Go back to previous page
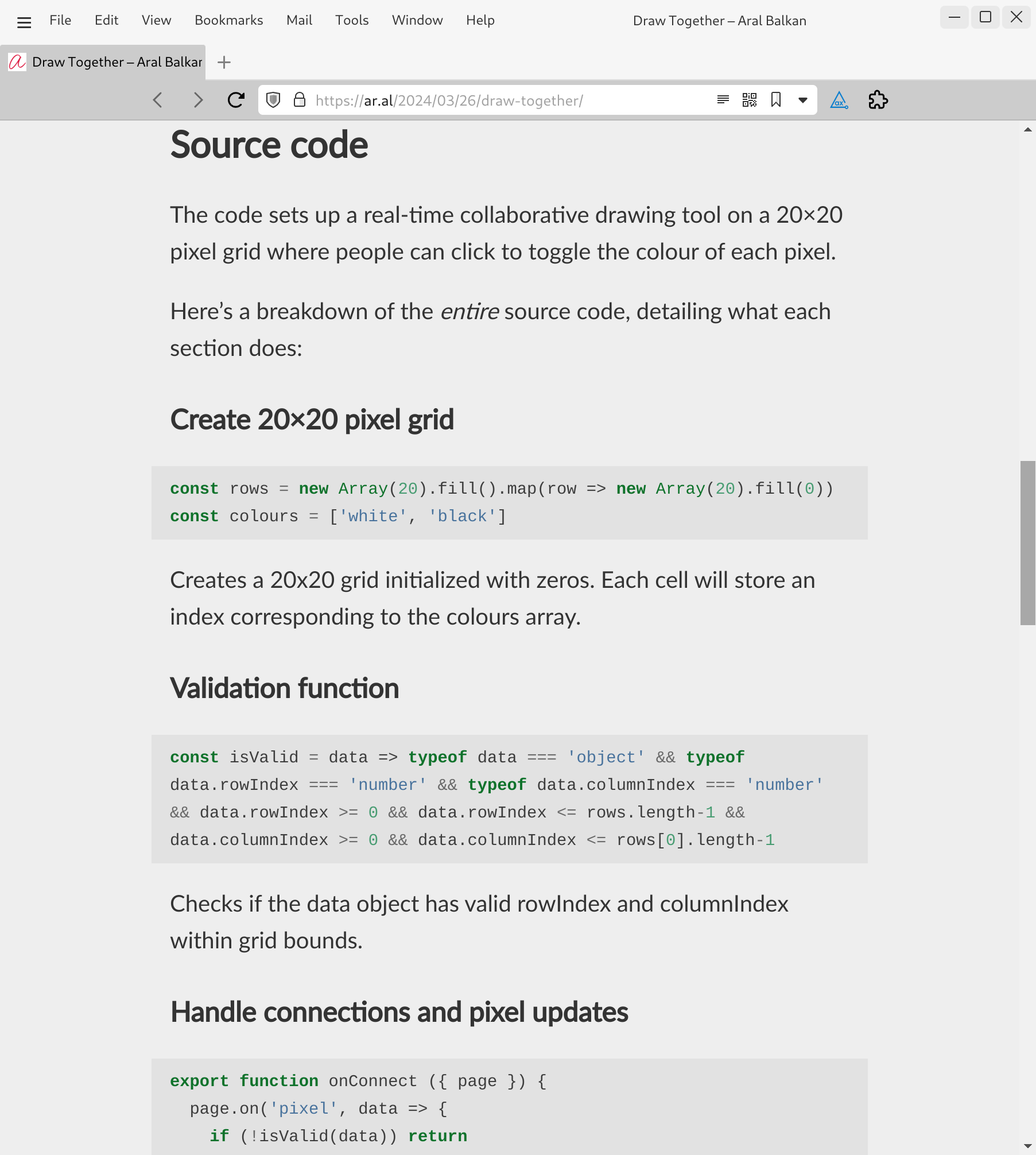This screenshot has width=1036, height=1155. pyautogui.click(x=158, y=100)
